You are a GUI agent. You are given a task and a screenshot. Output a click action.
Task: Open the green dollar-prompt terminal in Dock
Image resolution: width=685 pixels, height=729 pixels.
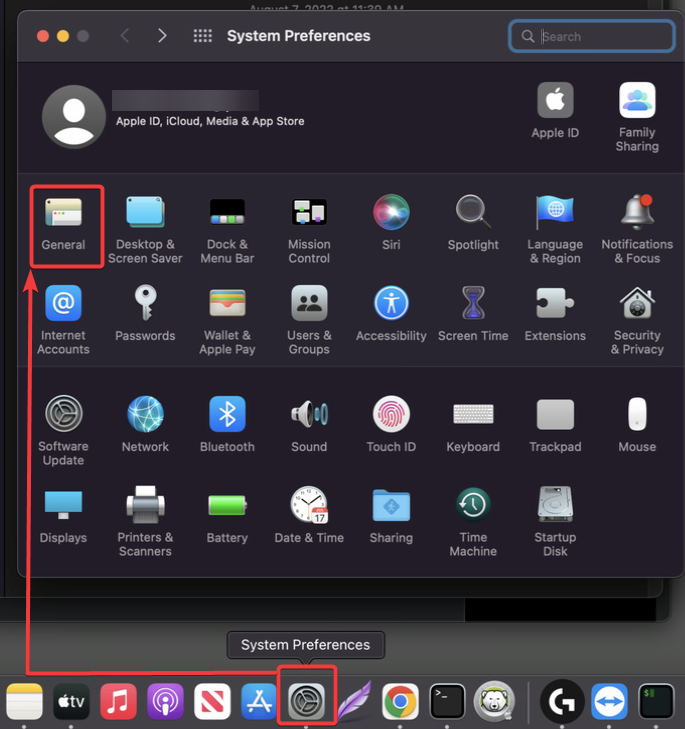click(656, 701)
